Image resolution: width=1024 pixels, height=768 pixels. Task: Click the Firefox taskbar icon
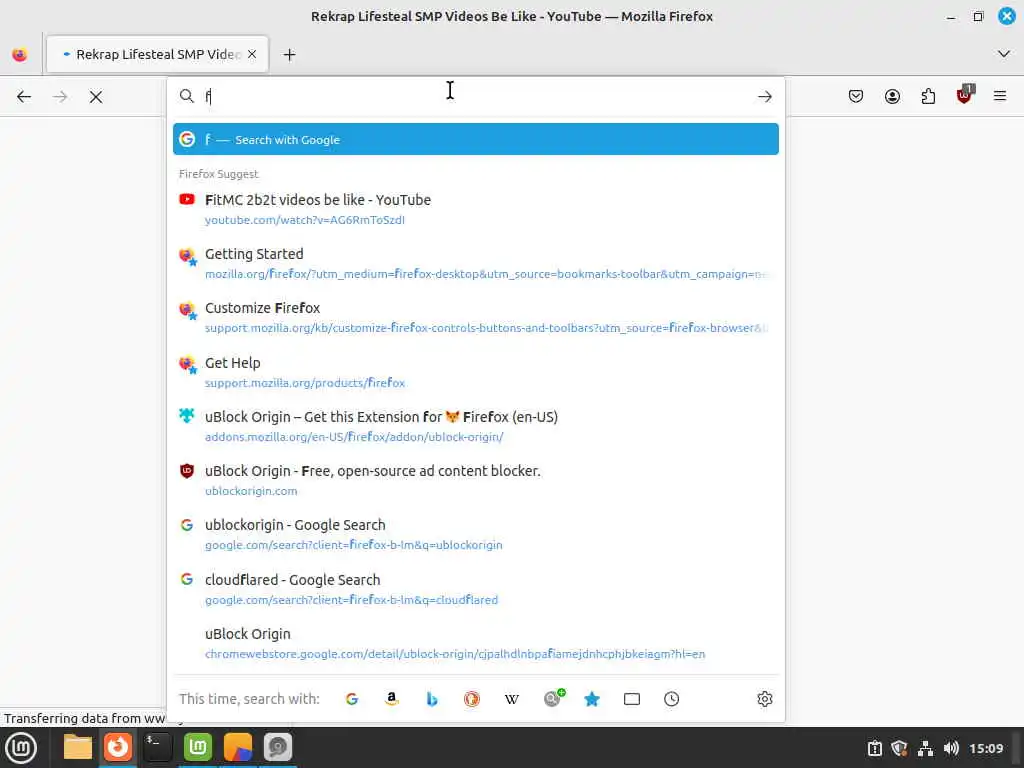coord(118,747)
